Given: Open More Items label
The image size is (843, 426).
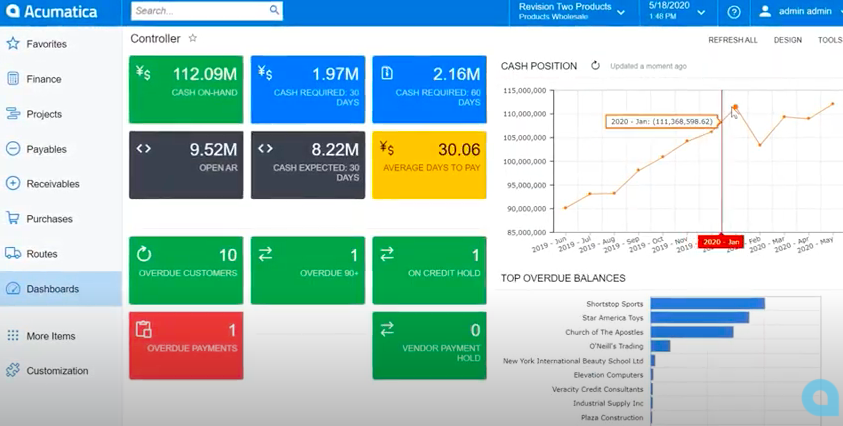Looking at the screenshot, I should [51, 336].
